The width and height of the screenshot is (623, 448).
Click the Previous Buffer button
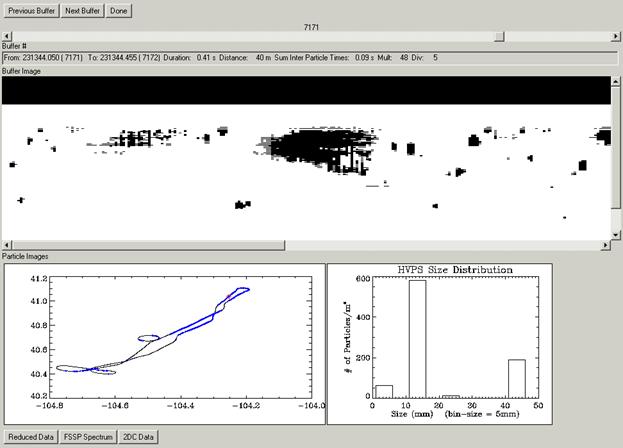(31, 11)
